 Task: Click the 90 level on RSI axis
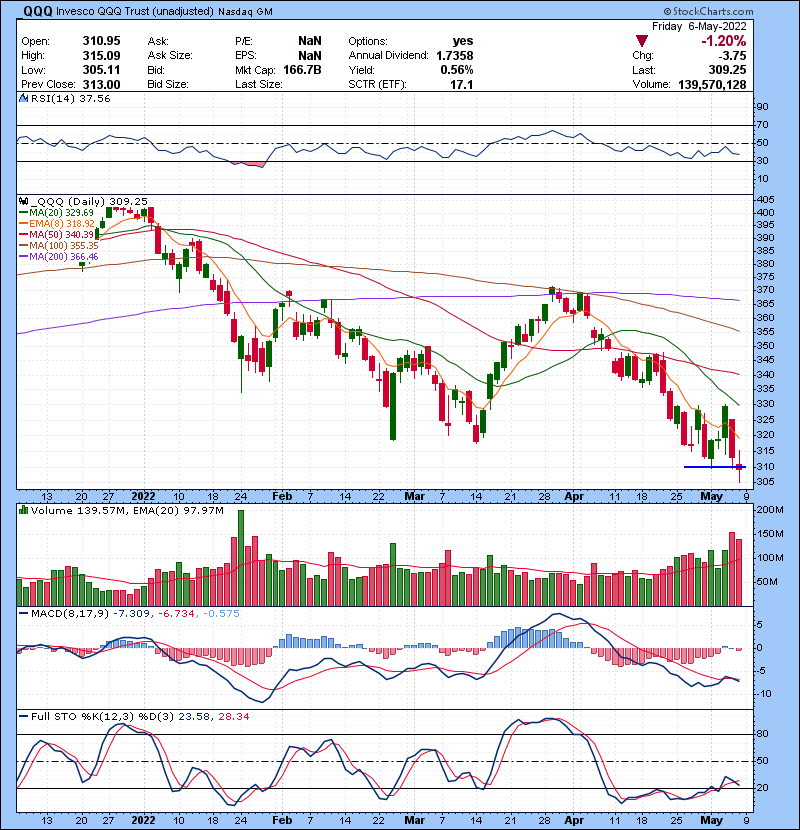point(763,107)
